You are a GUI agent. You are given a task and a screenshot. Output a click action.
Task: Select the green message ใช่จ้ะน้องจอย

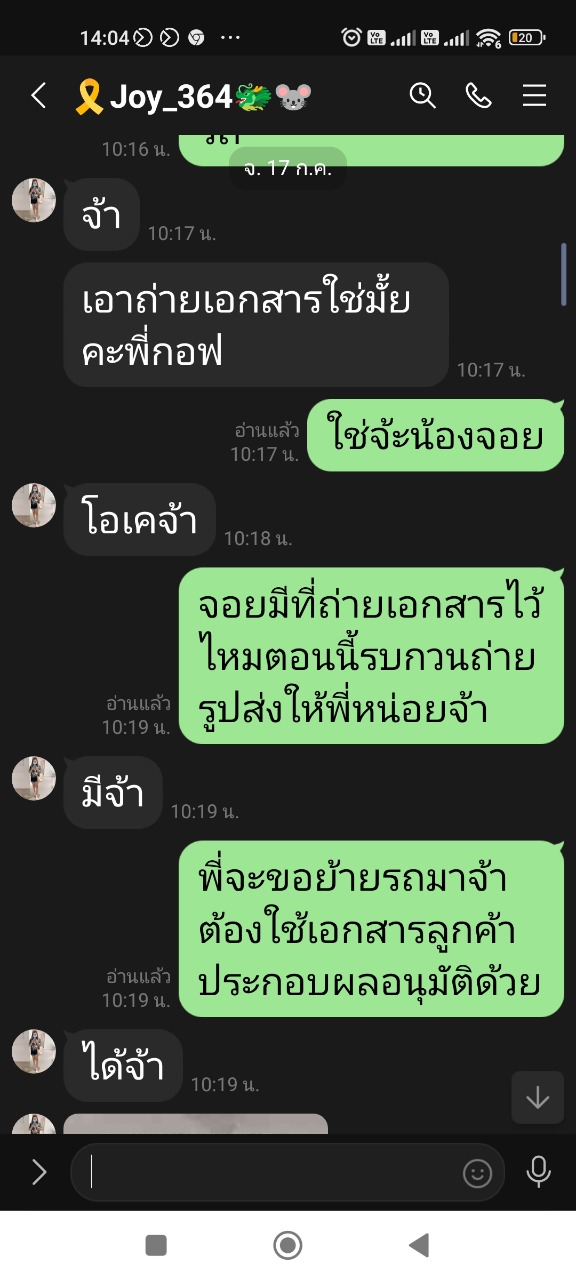coord(435,435)
